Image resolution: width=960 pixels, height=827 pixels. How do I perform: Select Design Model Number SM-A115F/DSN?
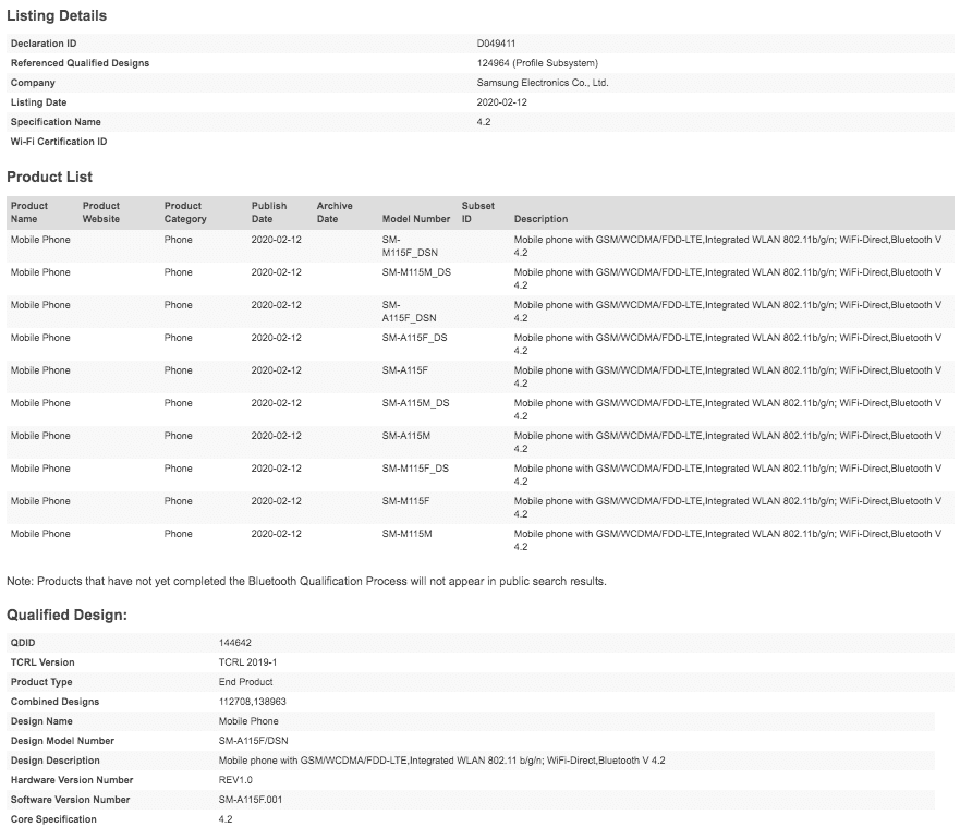253,741
